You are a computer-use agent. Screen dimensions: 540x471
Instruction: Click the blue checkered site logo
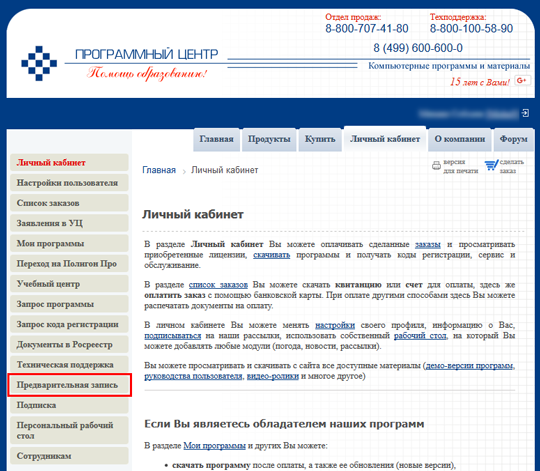[x=39, y=63]
